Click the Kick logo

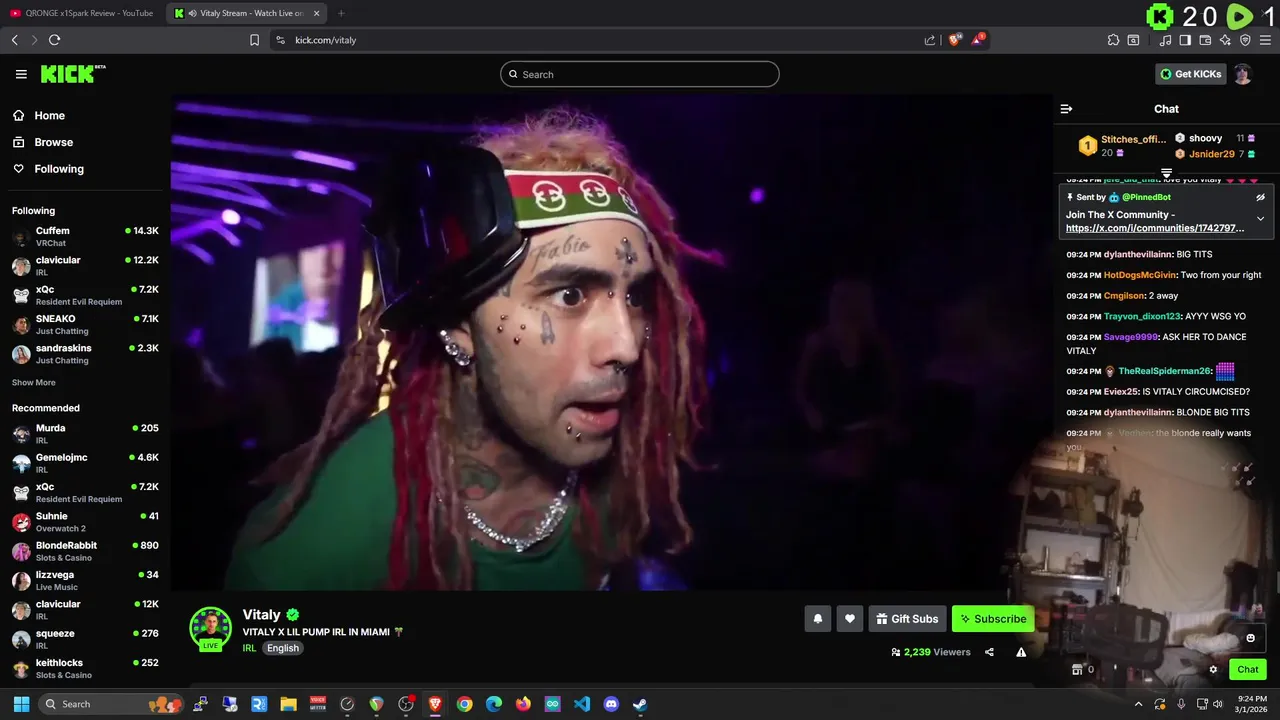pos(73,74)
